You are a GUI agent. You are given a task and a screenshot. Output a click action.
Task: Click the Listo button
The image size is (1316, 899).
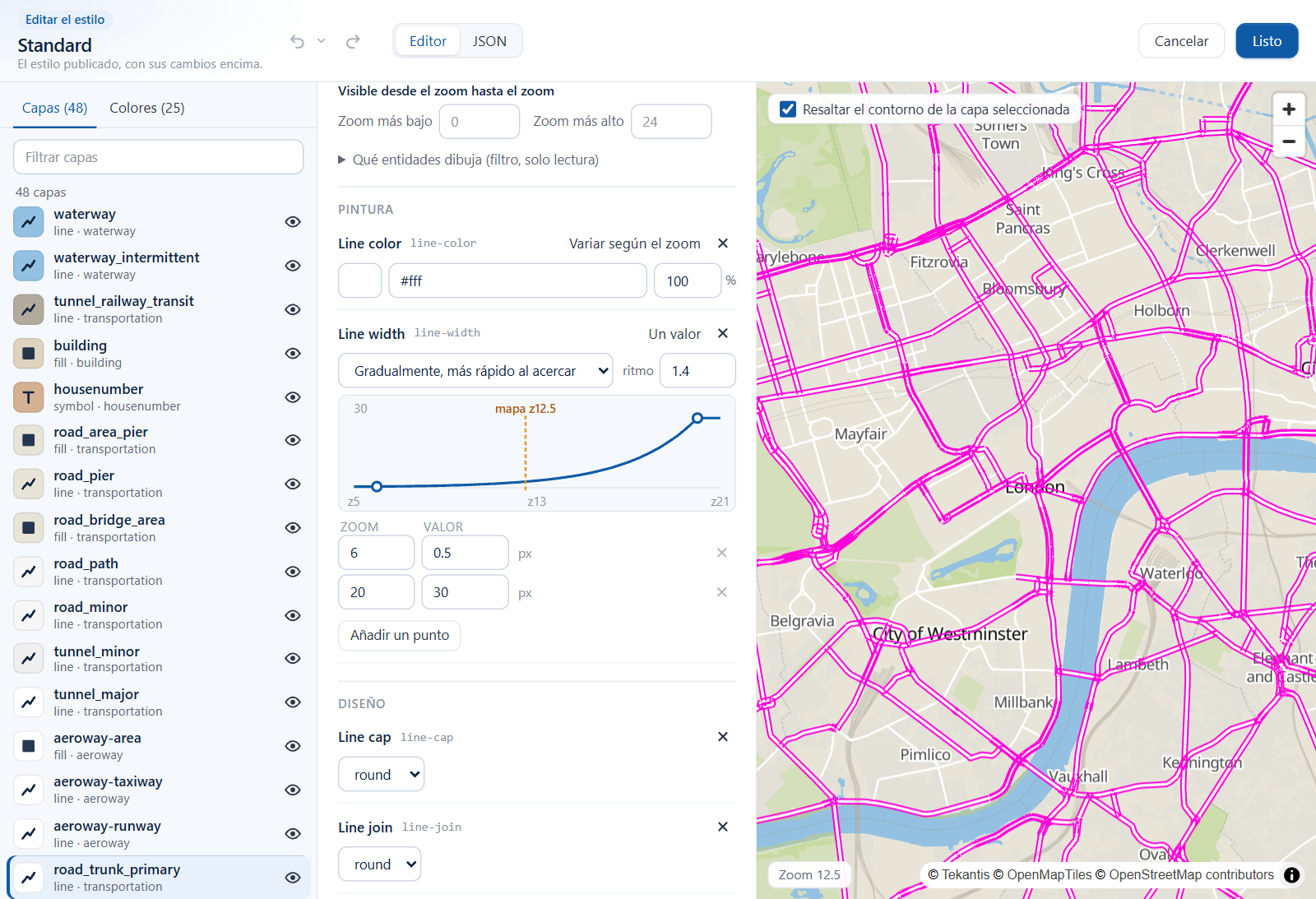[1267, 41]
